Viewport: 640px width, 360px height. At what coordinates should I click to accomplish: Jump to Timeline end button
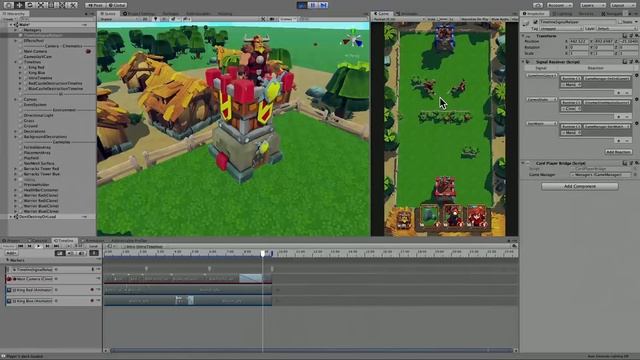(56, 246)
